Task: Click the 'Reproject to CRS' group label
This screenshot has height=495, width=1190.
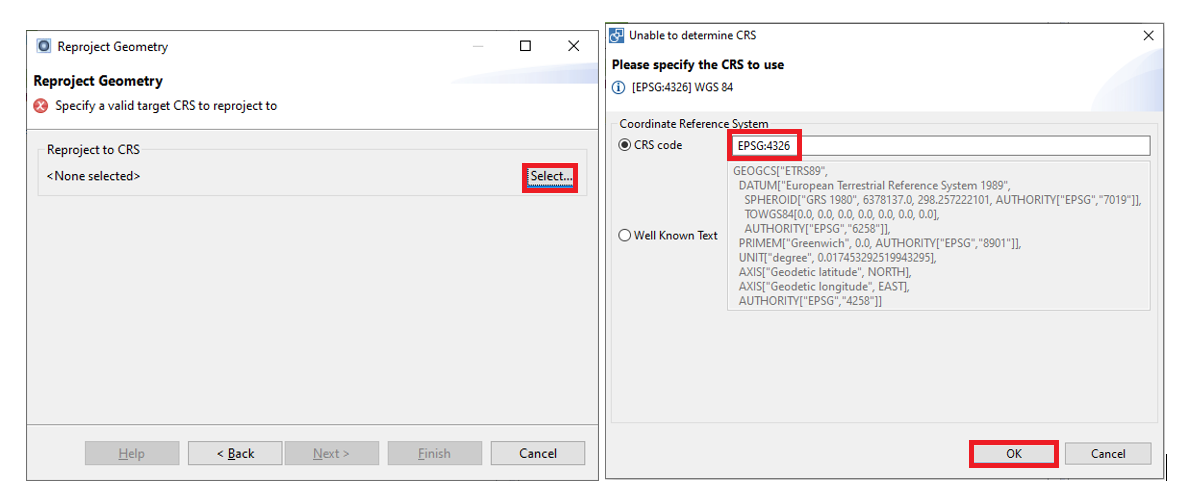Action: (93, 150)
